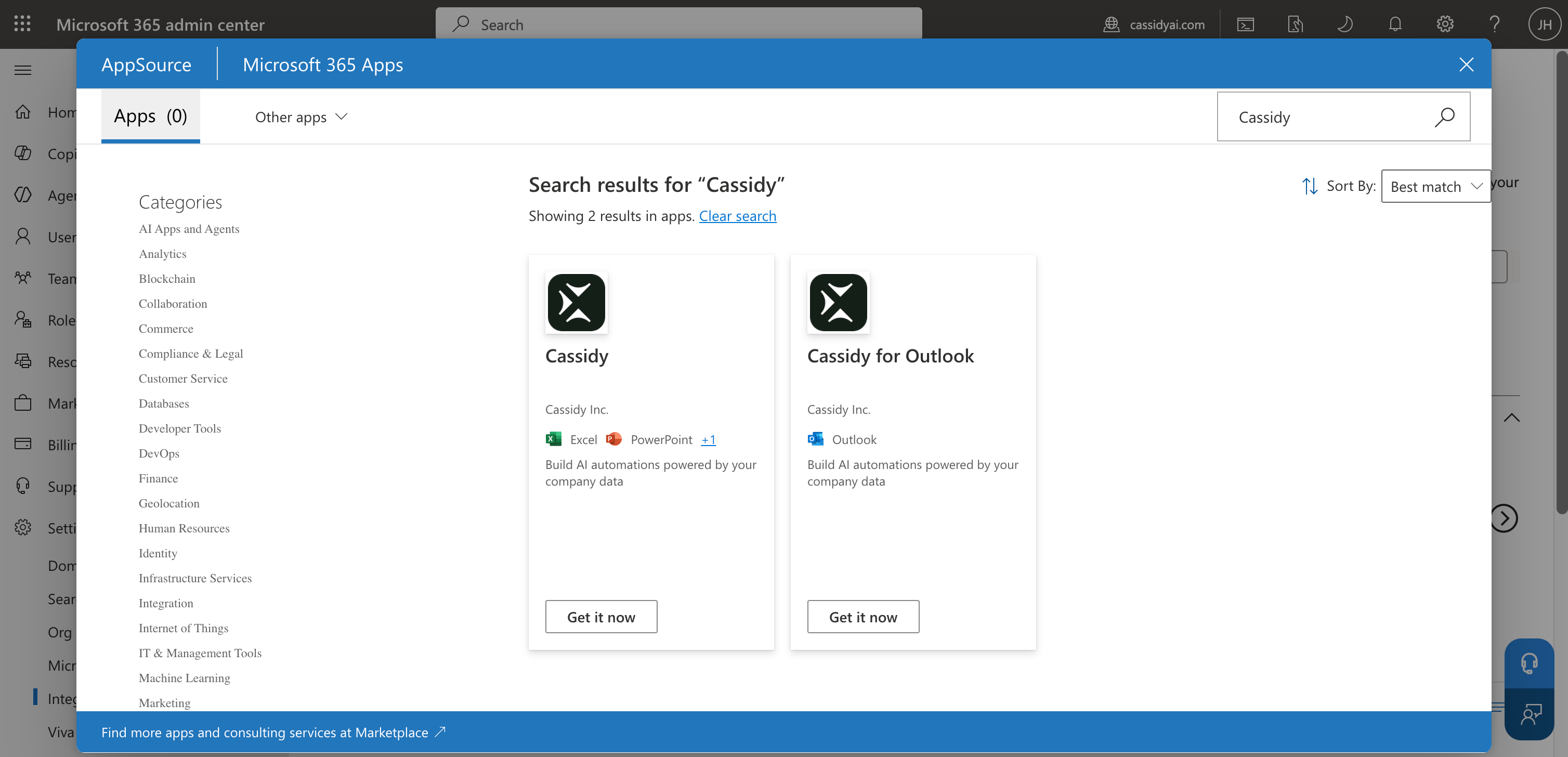Choose Finance category
1568x757 pixels.
click(x=158, y=479)
